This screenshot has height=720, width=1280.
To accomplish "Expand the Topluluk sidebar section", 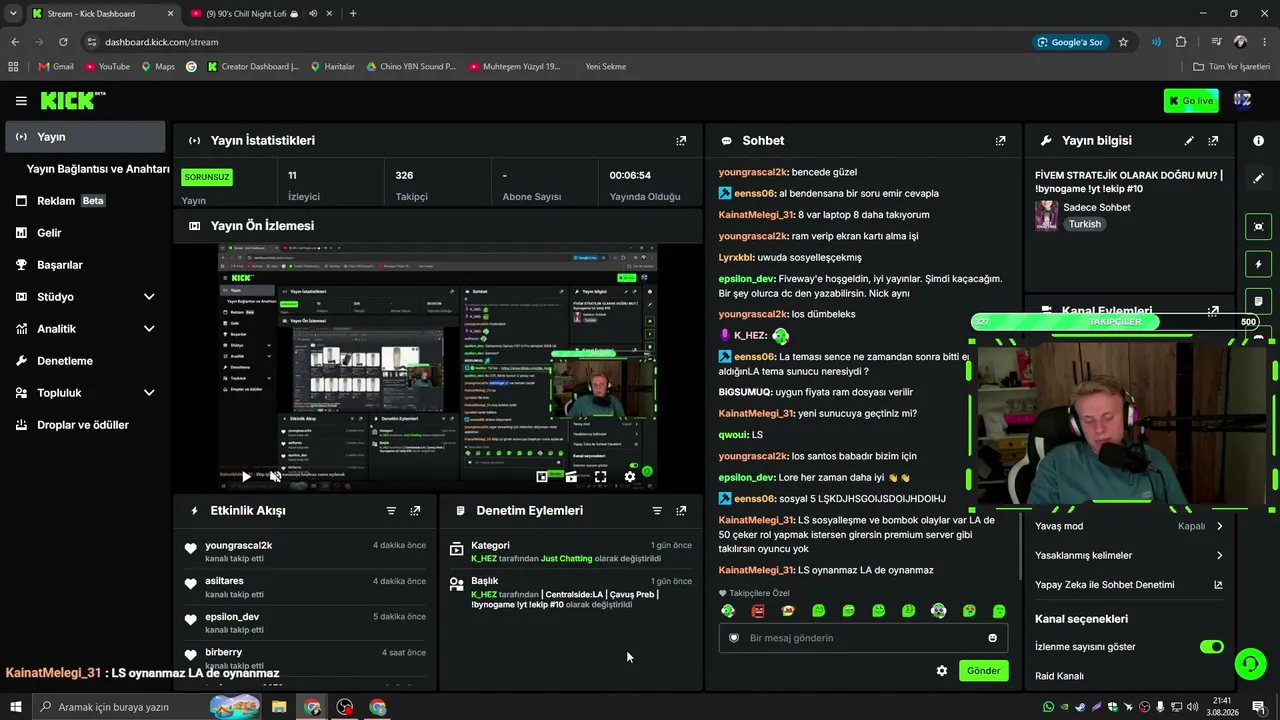I will pos(84,393).
